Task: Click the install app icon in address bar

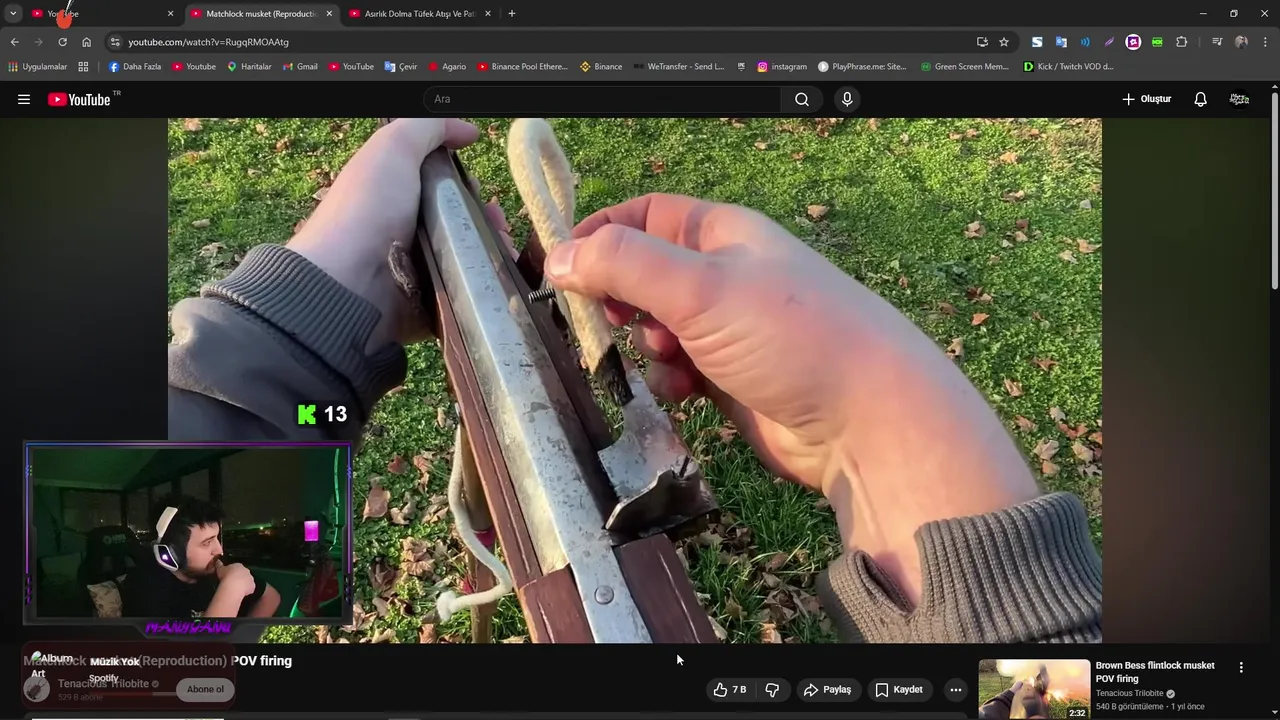Action: 982,42
